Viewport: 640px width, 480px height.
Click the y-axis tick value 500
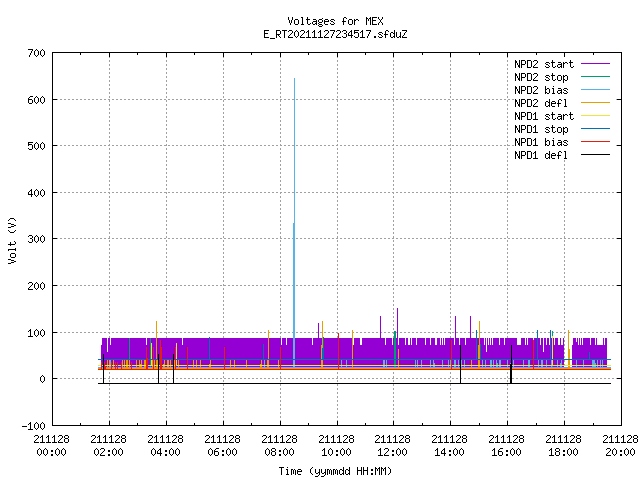(36, 146)
